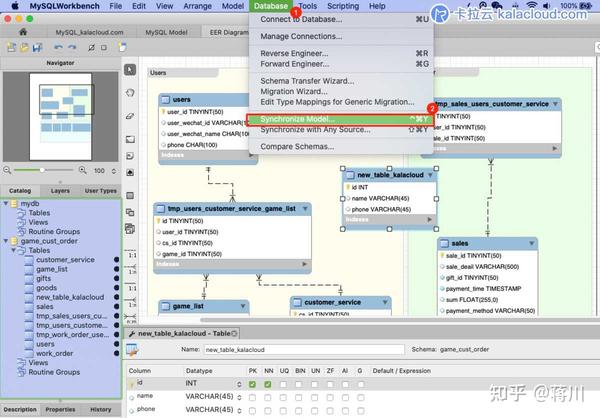Screen dimensions: 600x418
Task: Switch to the MySQL Model tab
Action: pos(166,32)
